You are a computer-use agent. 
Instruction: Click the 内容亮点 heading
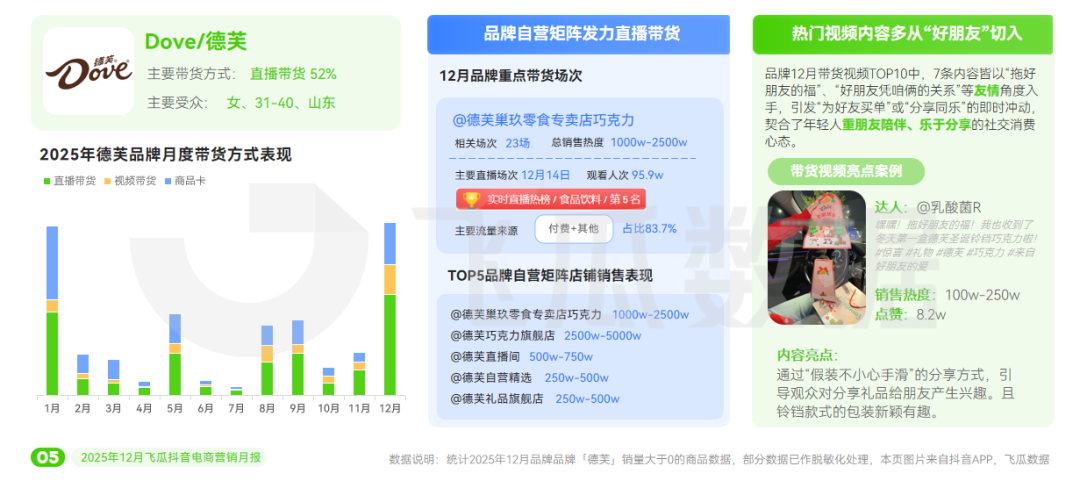(x=807, y=355)
